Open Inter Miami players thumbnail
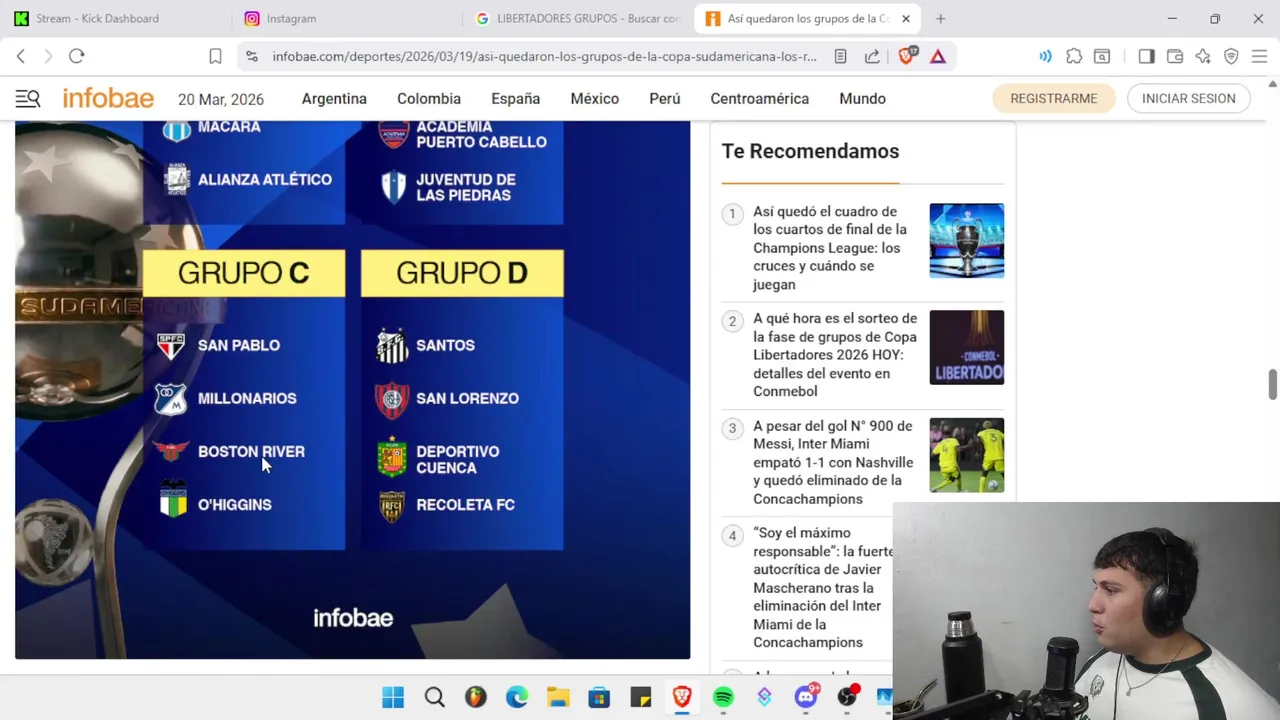 tap(966, 455)
